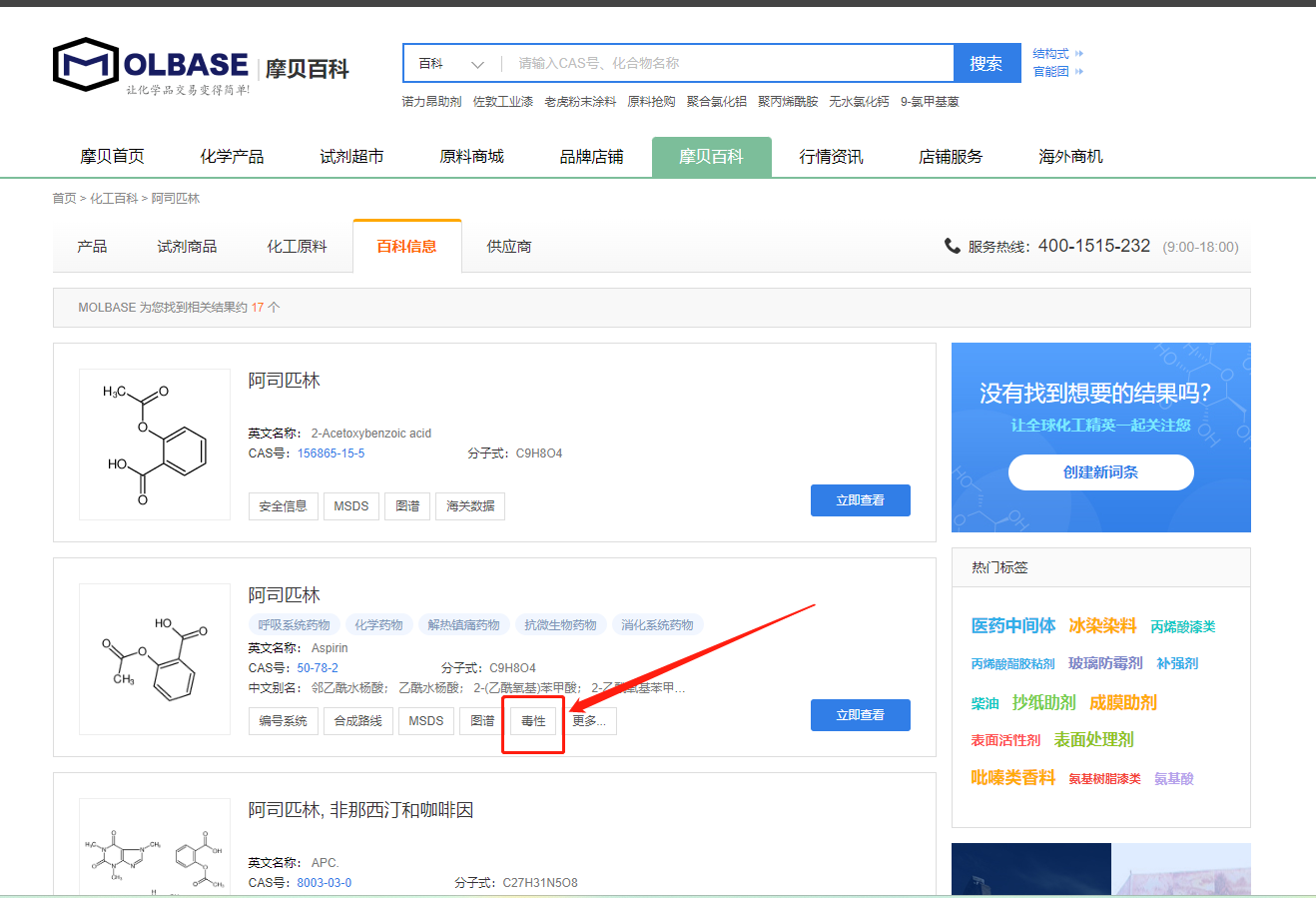Open 2-Acetoxybenzoic acid structure thumbnail
The width and height of the screenshot is (1316, 898).
tap(155, 445)
